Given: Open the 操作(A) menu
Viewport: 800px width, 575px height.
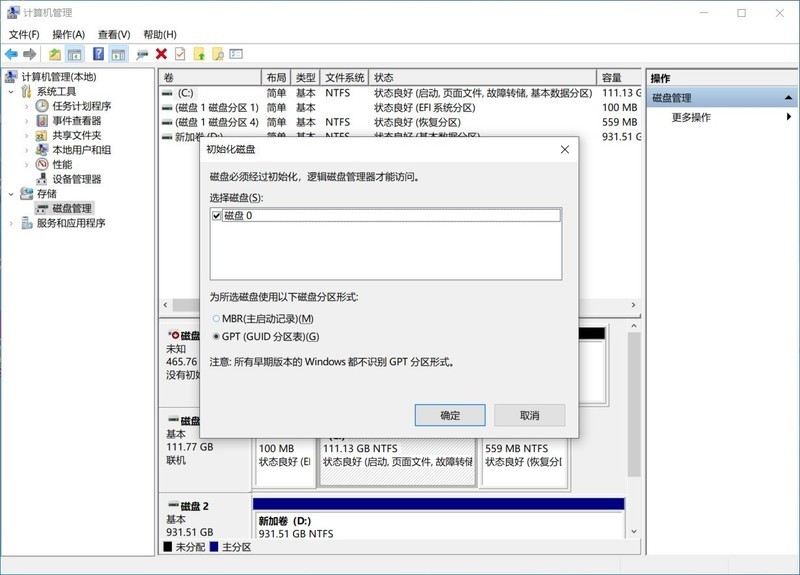Looking at the screenshot, I should point(68,34).
